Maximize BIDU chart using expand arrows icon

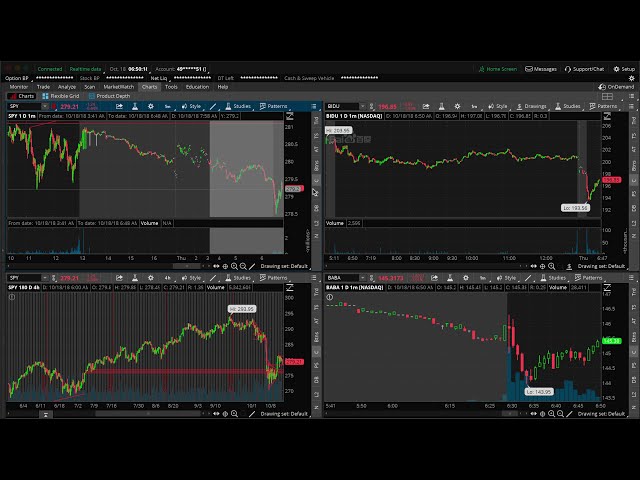pos(607,116)
